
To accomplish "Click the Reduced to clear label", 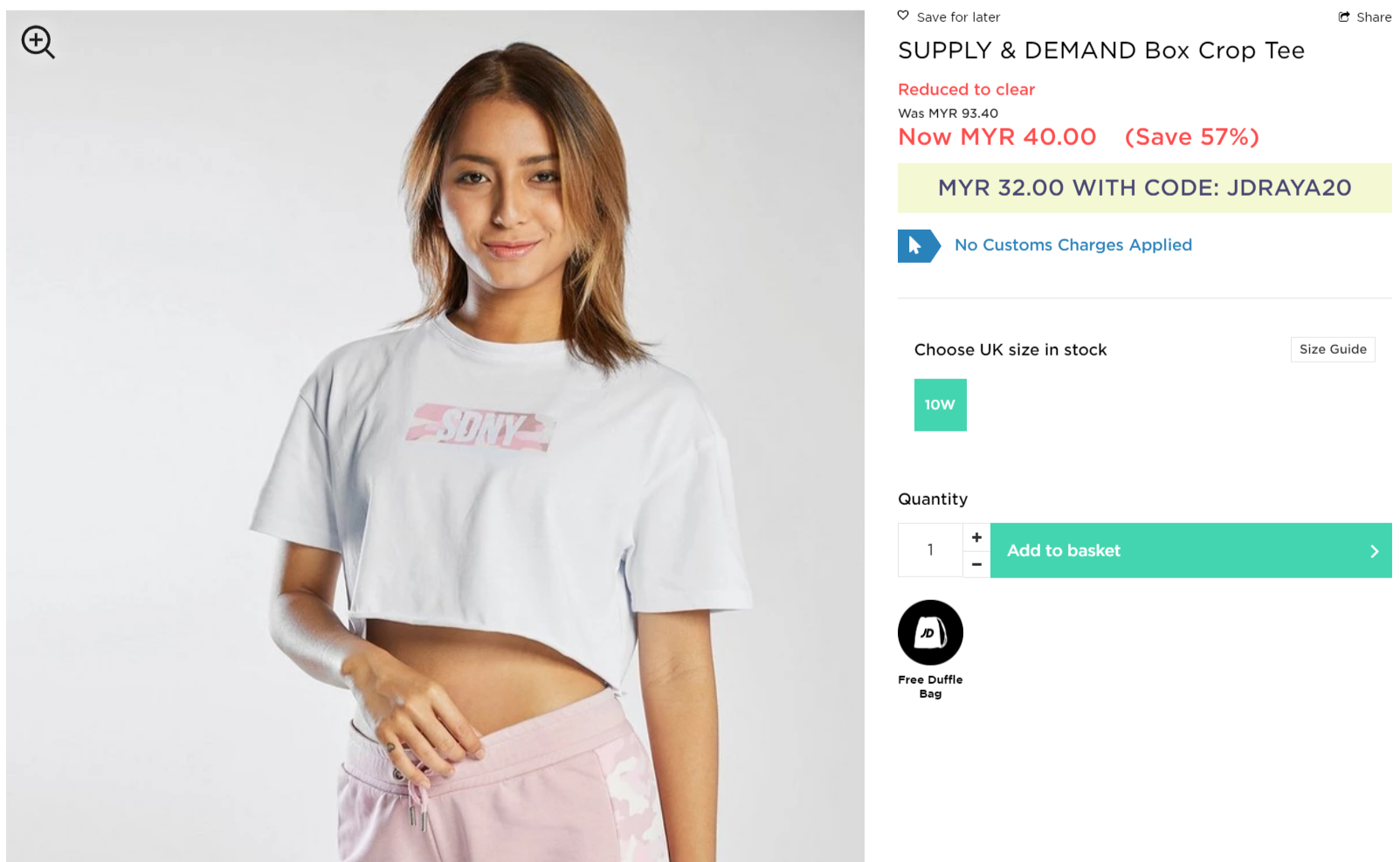I will (966, 90).
